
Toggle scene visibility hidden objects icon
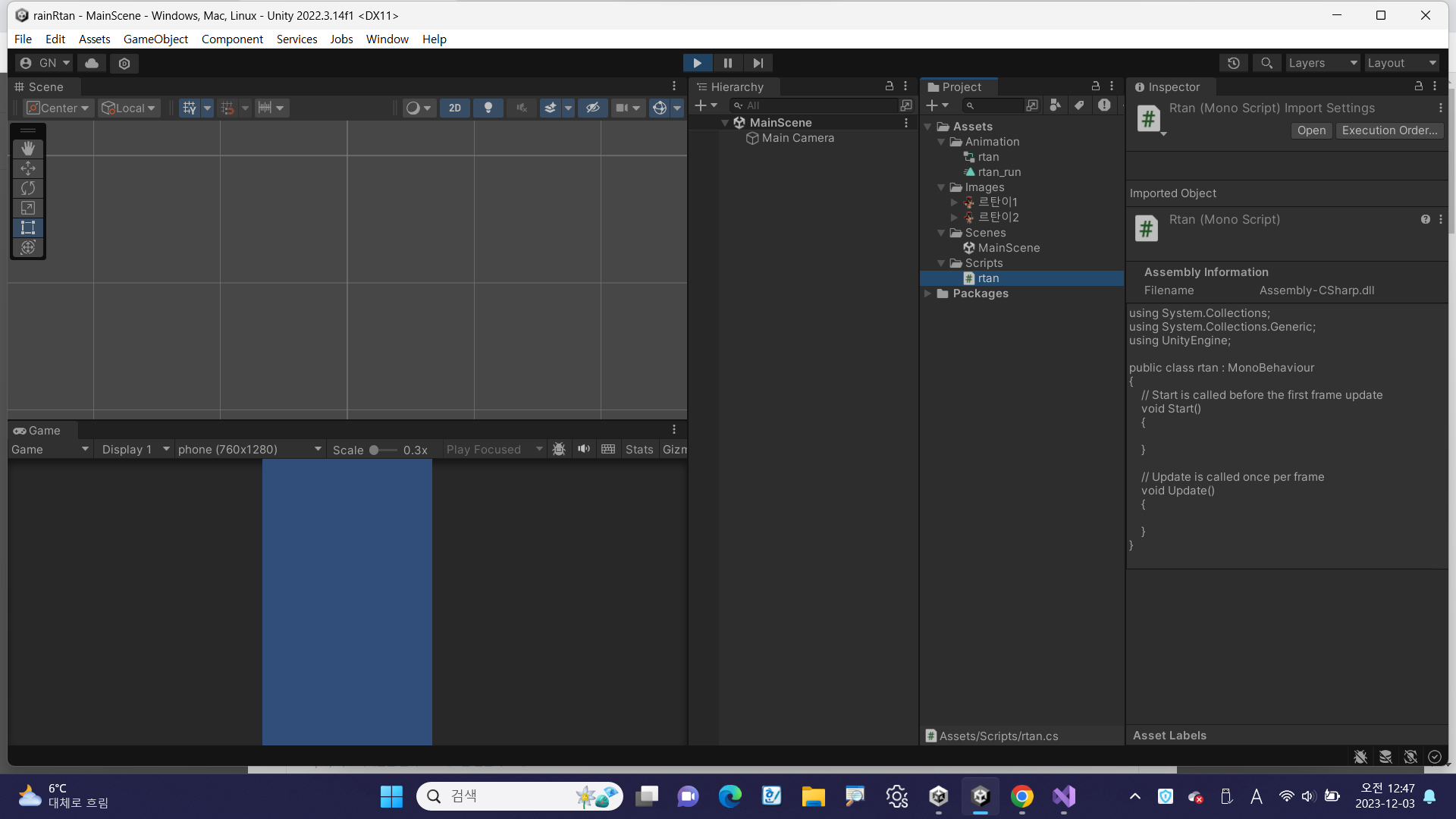coord(593,108)
